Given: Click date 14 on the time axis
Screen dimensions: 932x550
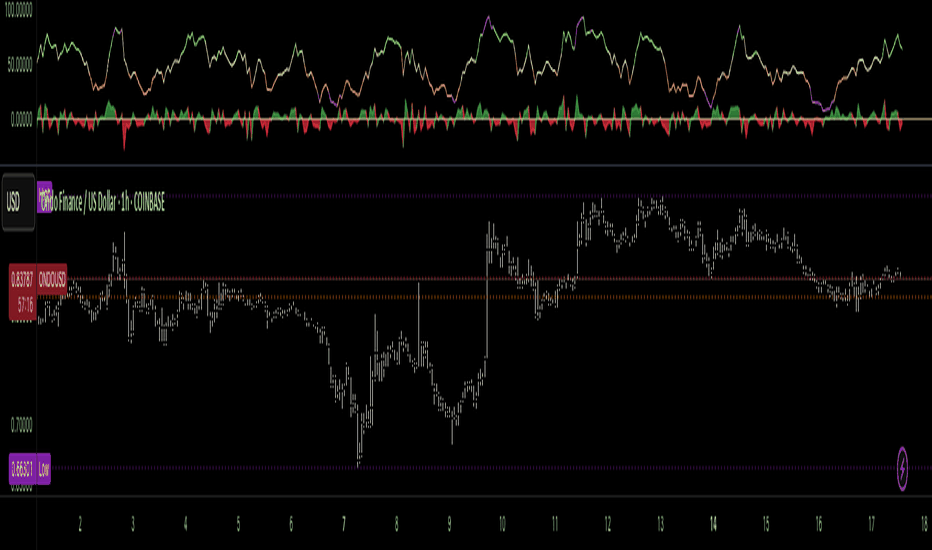Looking at the screenshot, I should point(713,524).
